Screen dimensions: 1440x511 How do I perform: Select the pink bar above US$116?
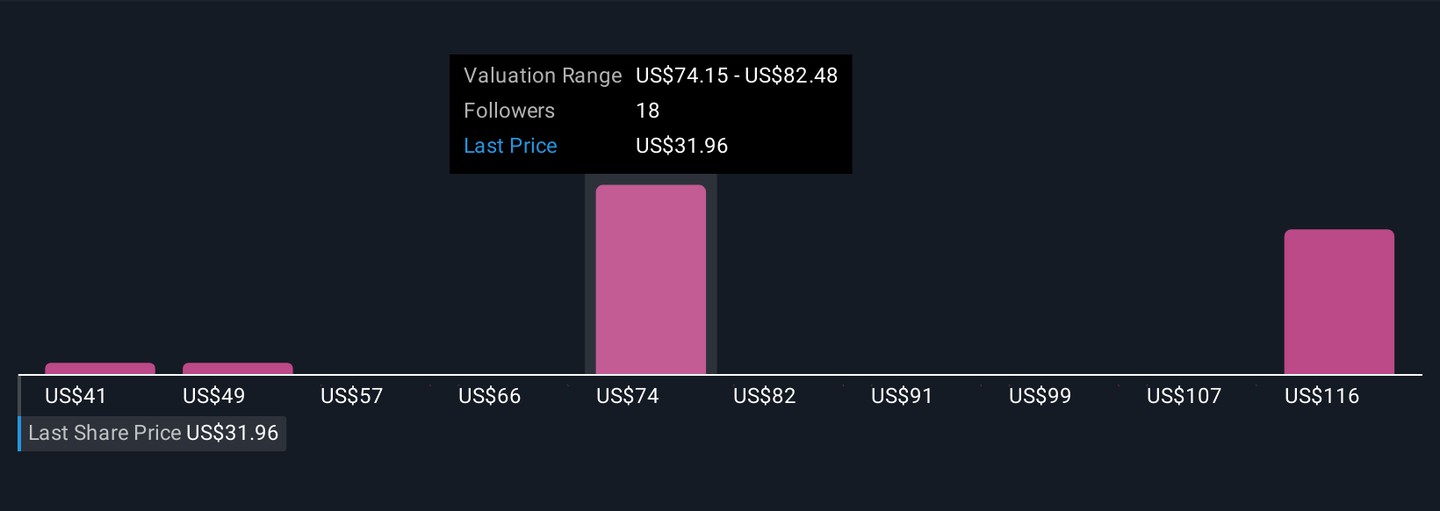coord(1339,302)
